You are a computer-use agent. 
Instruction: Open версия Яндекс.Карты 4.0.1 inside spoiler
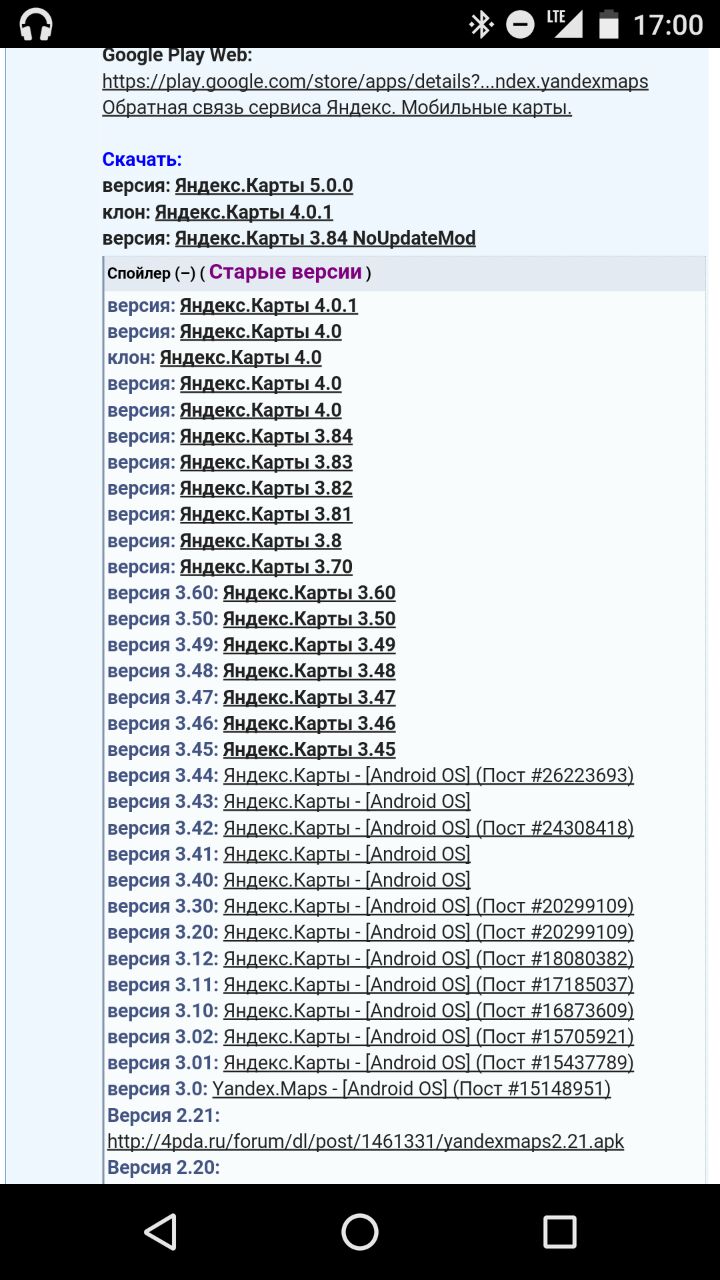pyautogui.click(x=269, y=306)
